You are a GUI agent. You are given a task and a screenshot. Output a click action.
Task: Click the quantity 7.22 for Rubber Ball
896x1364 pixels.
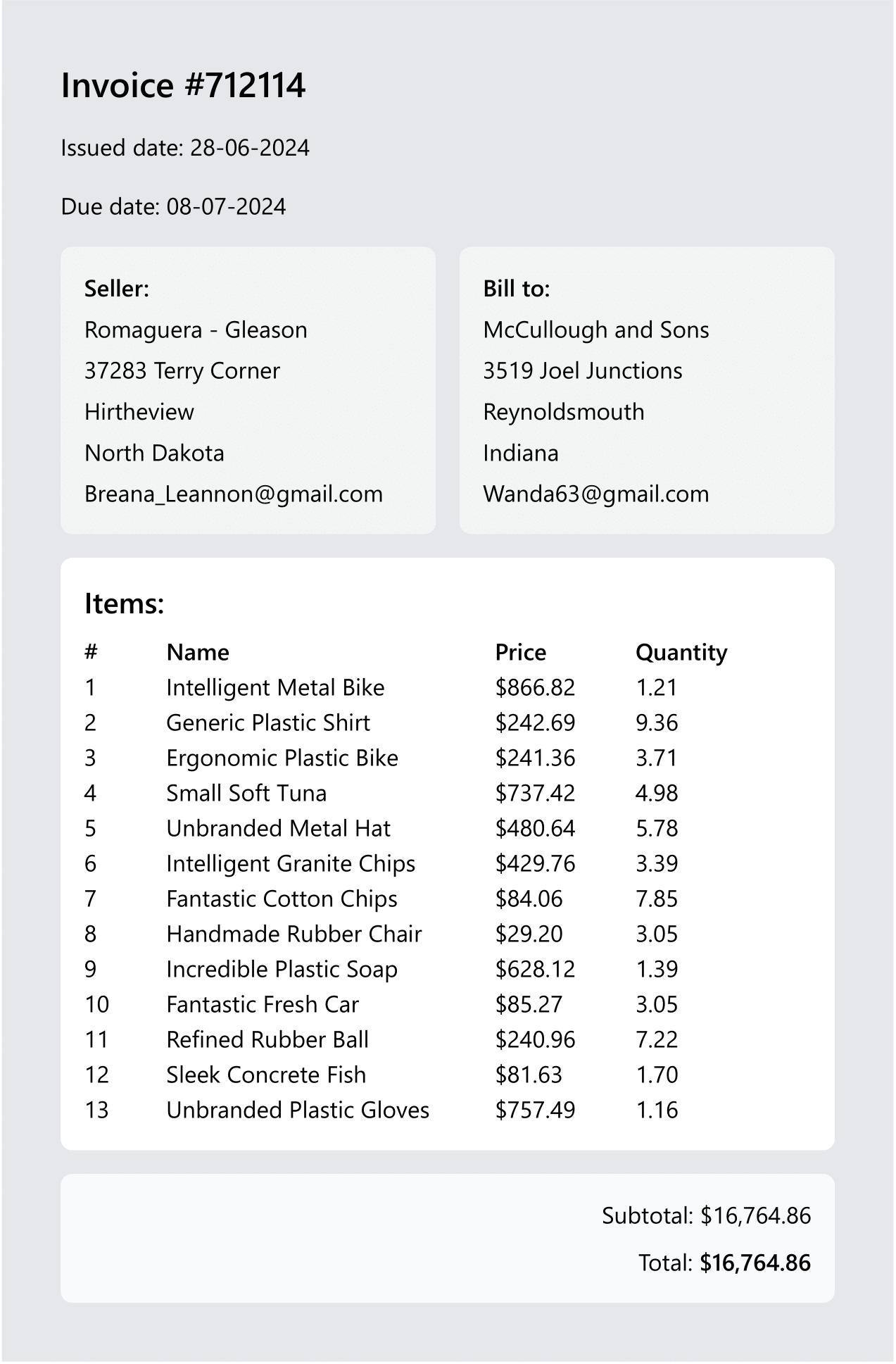657,1040
